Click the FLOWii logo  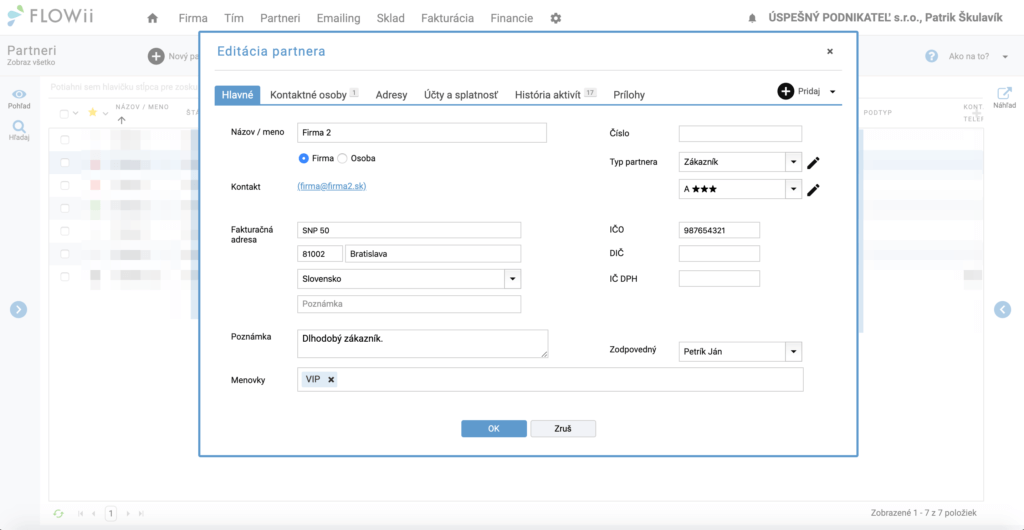click(51, 16)
